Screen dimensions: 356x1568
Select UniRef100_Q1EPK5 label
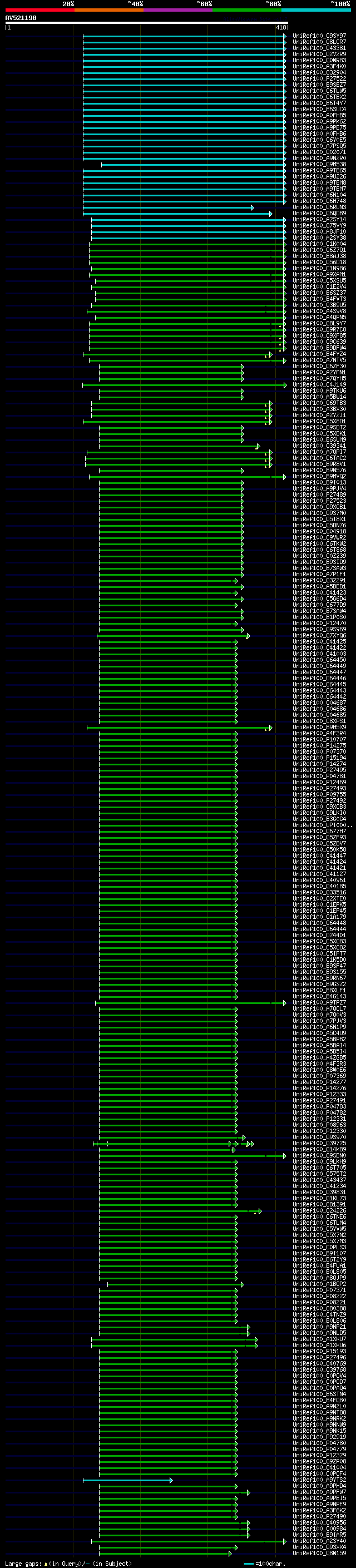click(319, 904)
